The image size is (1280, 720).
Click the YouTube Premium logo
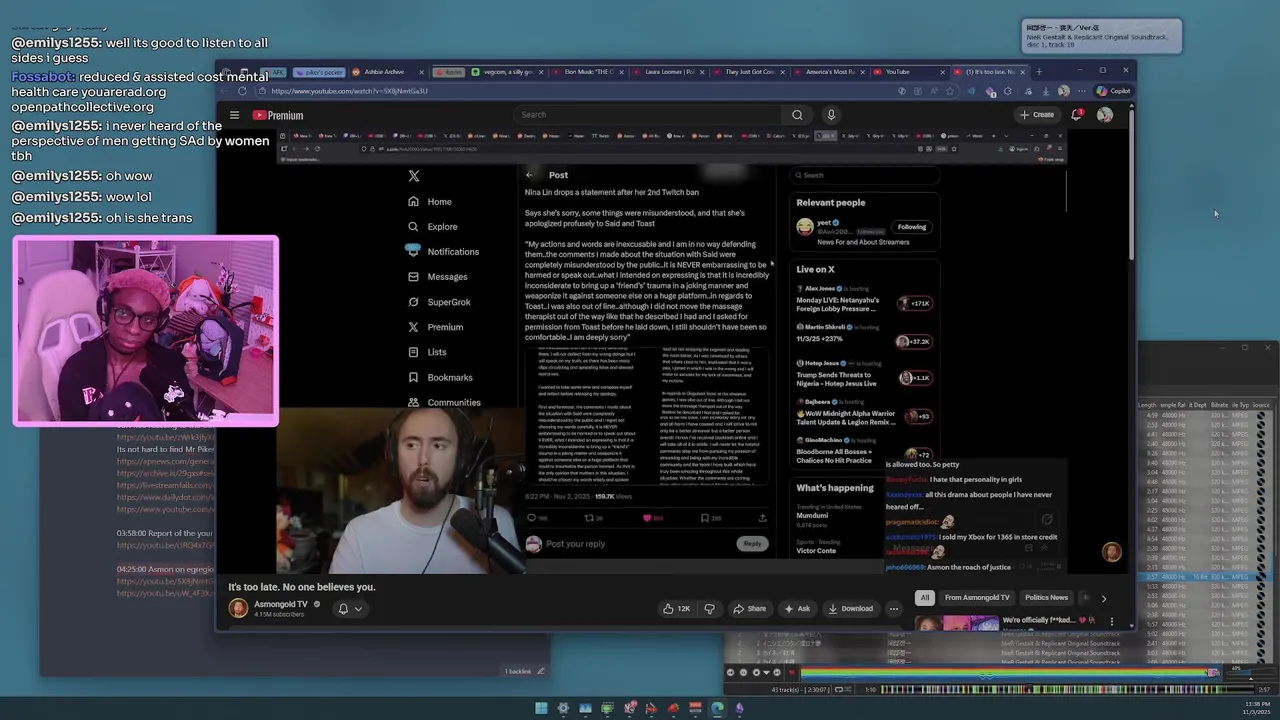pos(278,115)
